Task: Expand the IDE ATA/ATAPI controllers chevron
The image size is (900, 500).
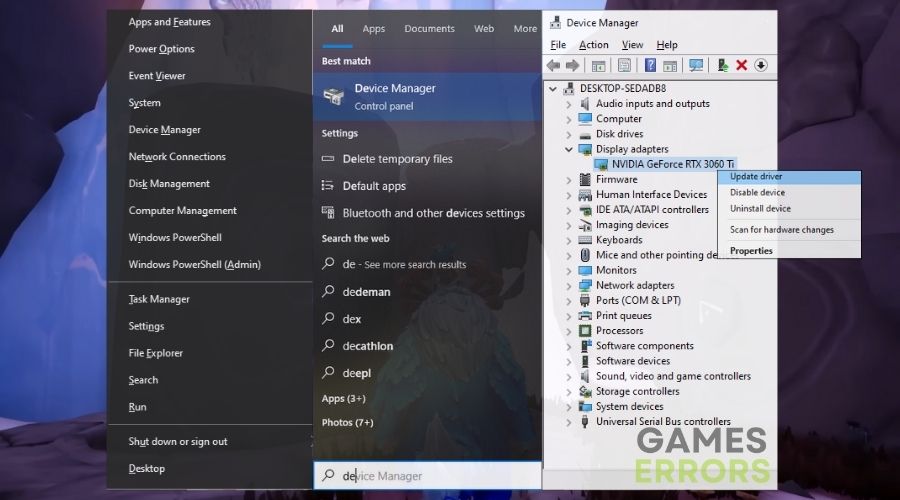Action: (x=569, y=210)
